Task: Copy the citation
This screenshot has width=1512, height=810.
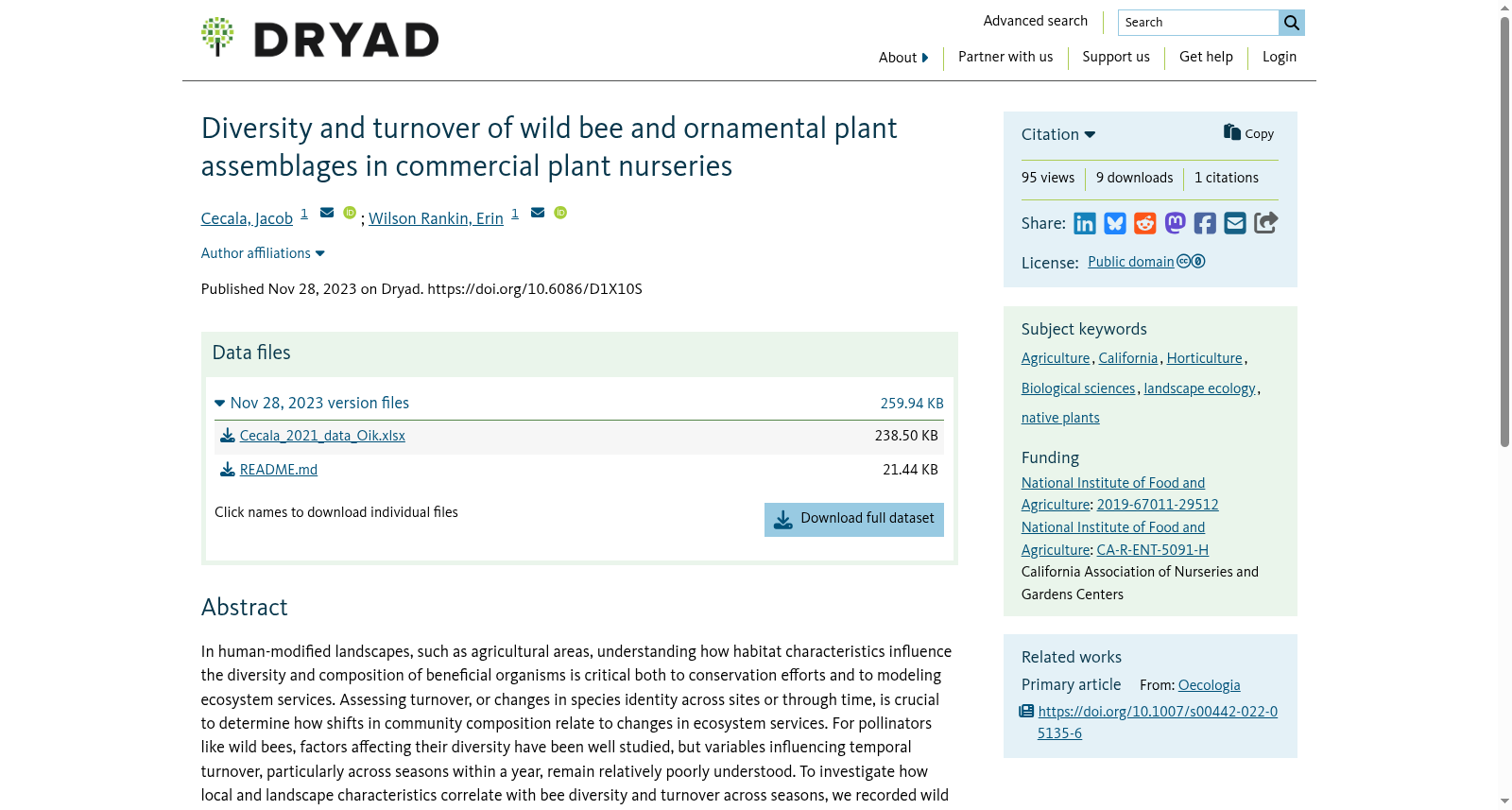Action: [x=1249, y=133]
